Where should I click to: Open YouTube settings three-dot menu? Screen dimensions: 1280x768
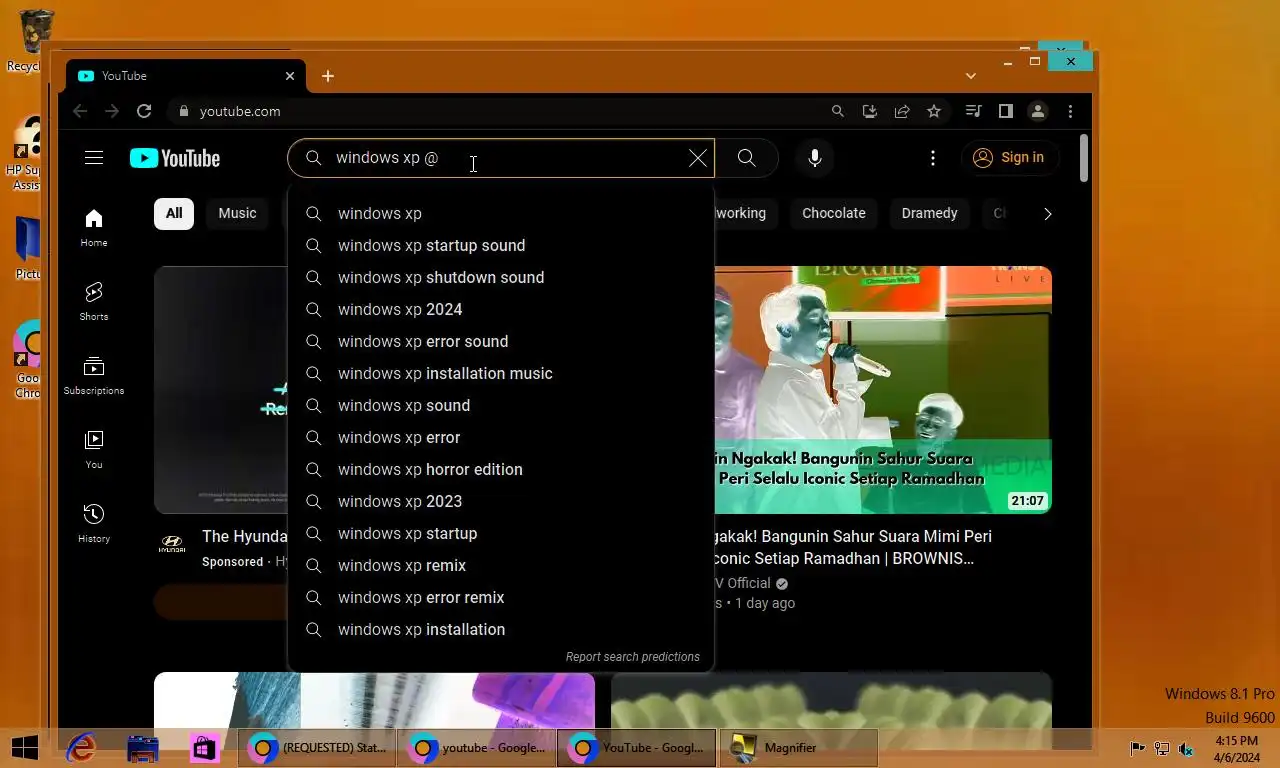pyautogui.click(x=932, y=158)
